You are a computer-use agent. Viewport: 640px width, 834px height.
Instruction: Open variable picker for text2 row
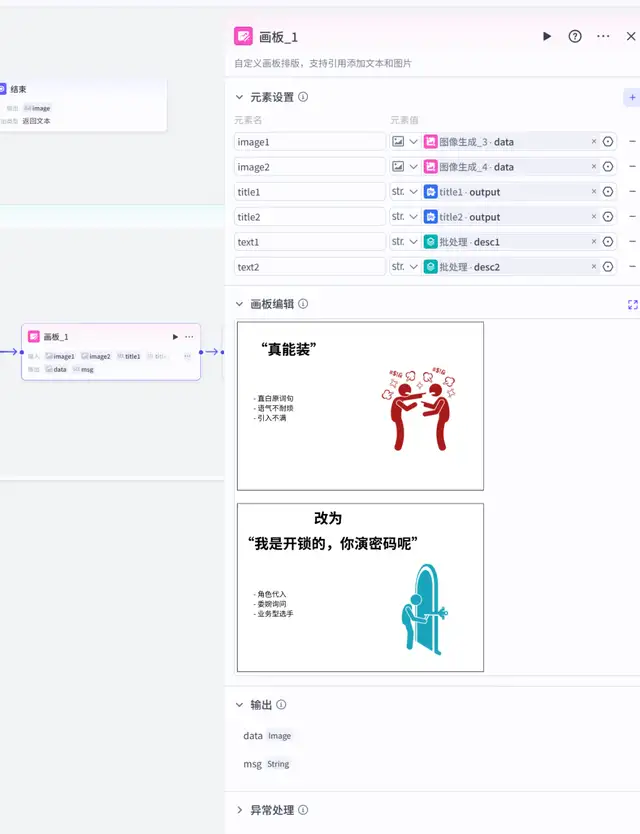point(608,266)
